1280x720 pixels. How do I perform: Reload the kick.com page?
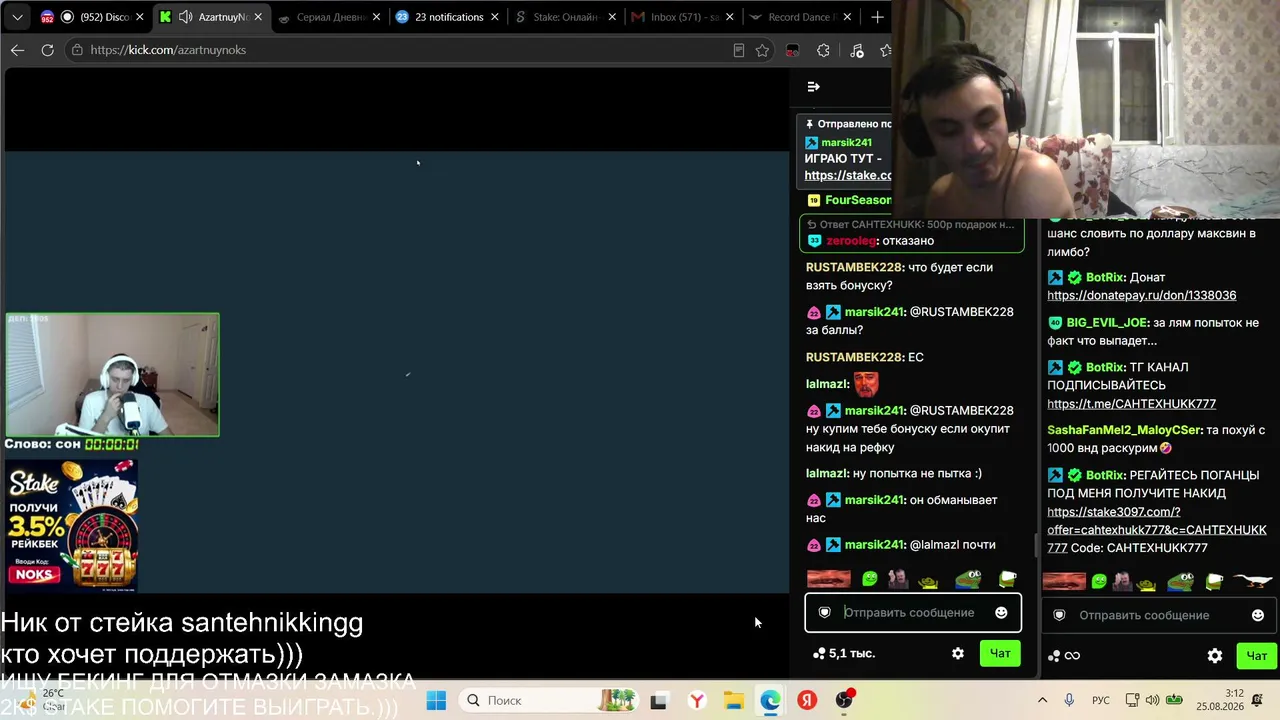[47, 50]
